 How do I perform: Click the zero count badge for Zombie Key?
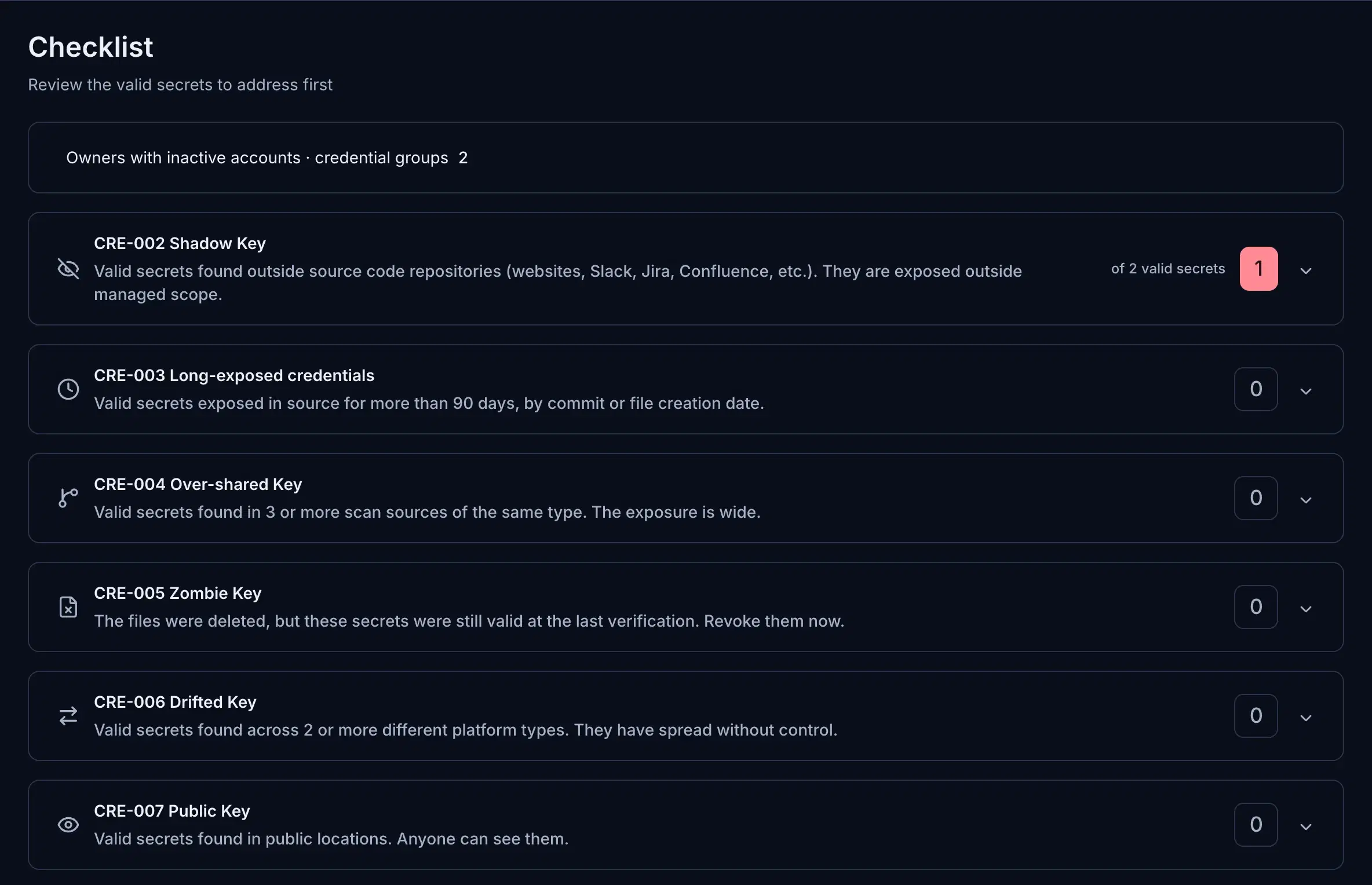pyautogui.click(x=1256, y=607)
